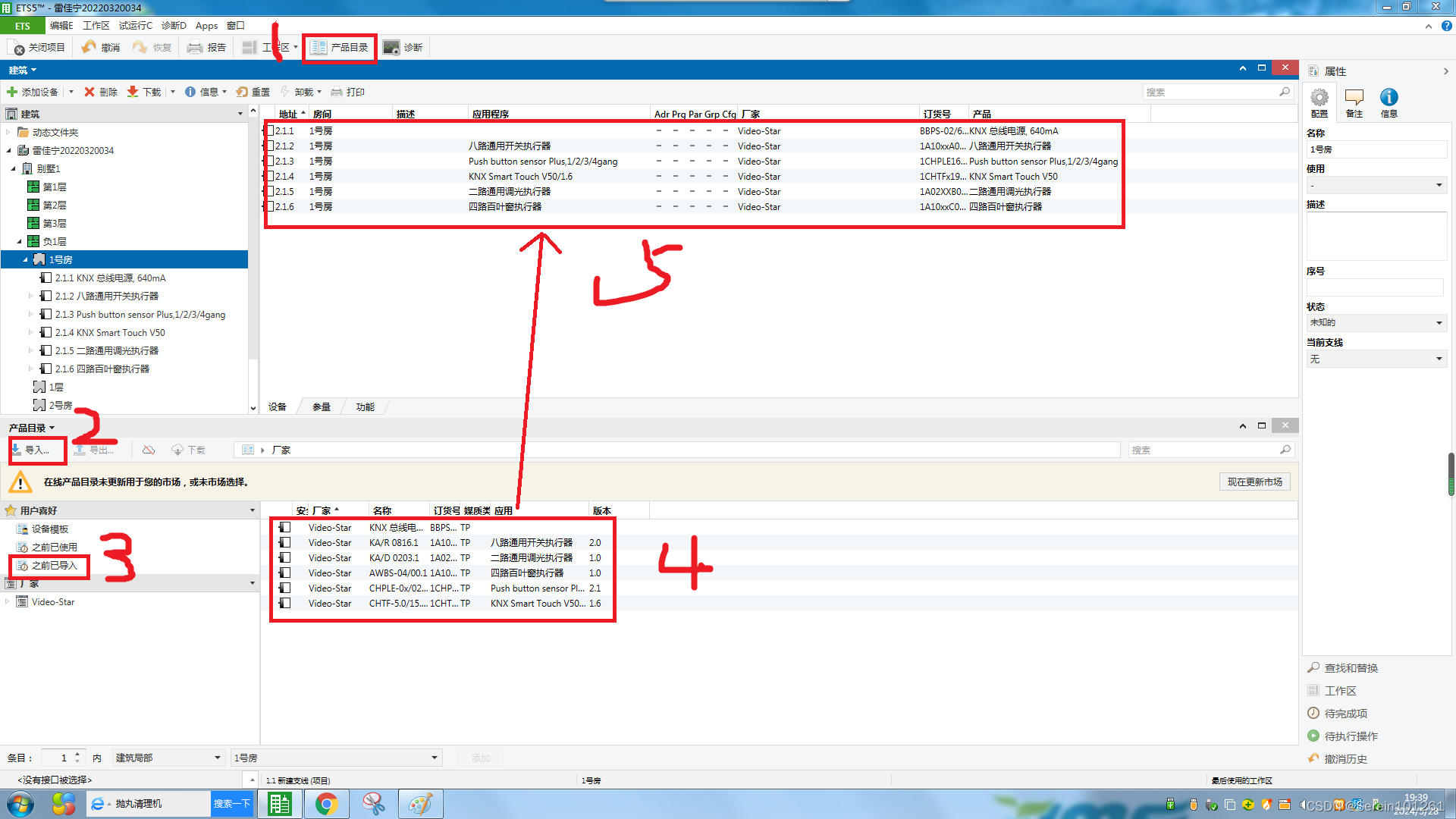Click the red 删除 delete icon
This screenshot has width=1456, height=819.
[89, 92]
